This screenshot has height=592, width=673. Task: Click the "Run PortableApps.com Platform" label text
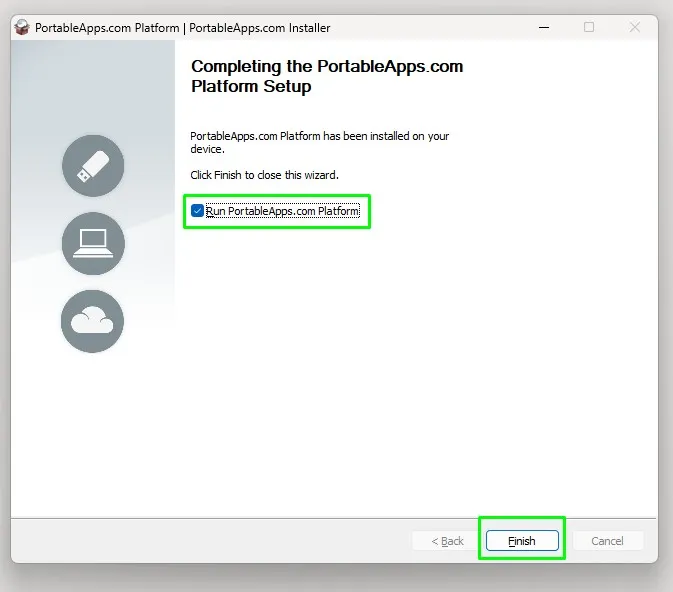282,211
